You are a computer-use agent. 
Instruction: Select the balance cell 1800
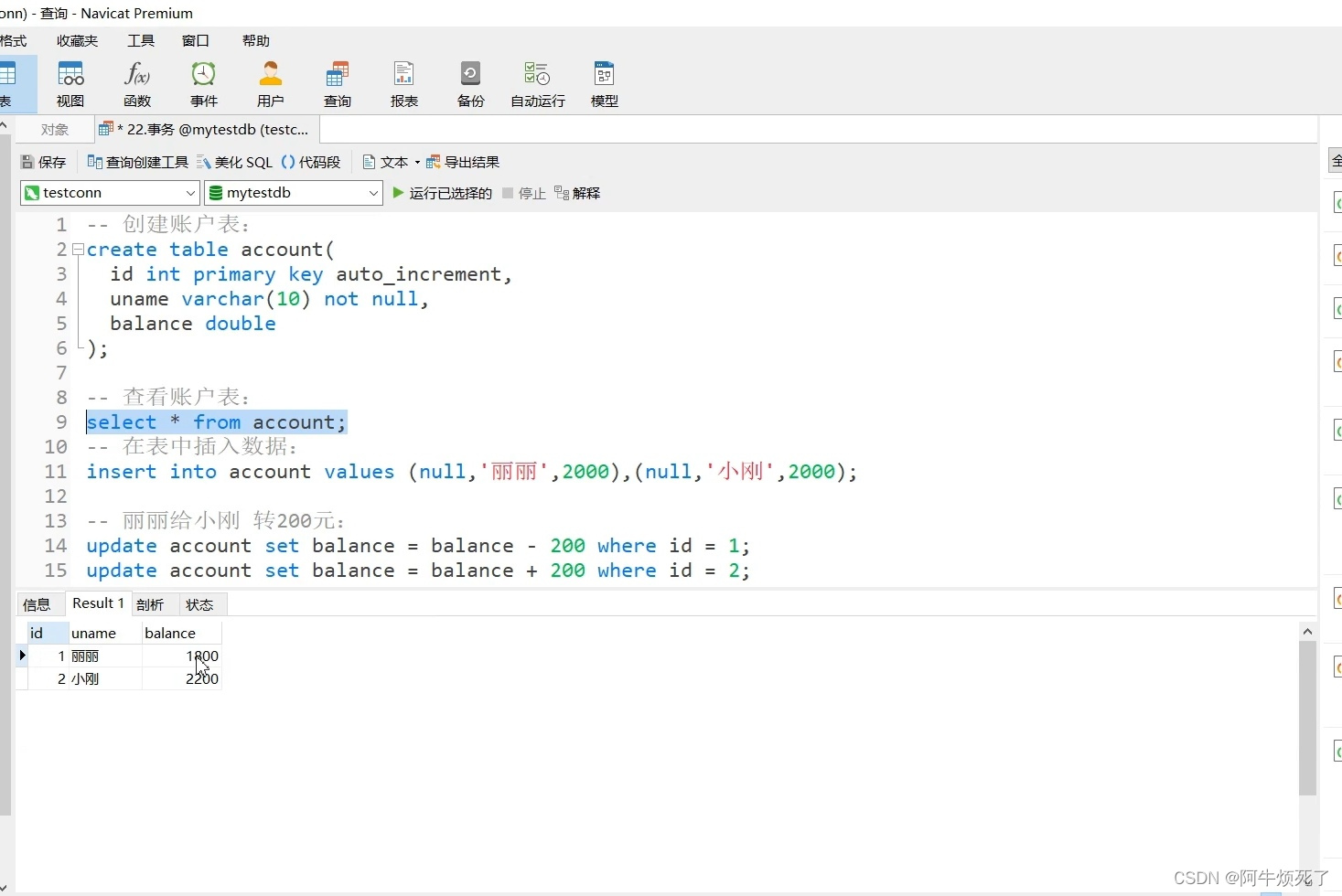(x=181, y=656)
